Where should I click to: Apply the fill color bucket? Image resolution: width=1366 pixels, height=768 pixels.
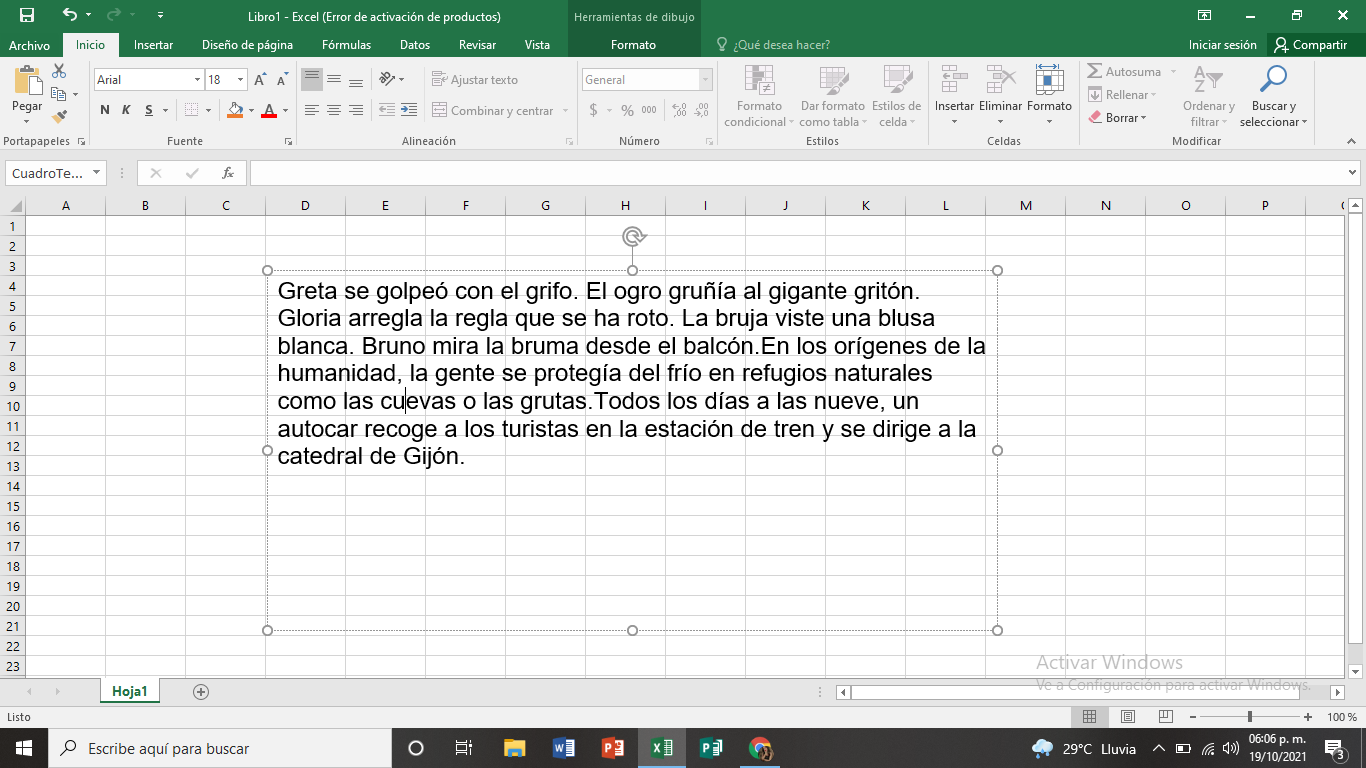tap(235, 110)
